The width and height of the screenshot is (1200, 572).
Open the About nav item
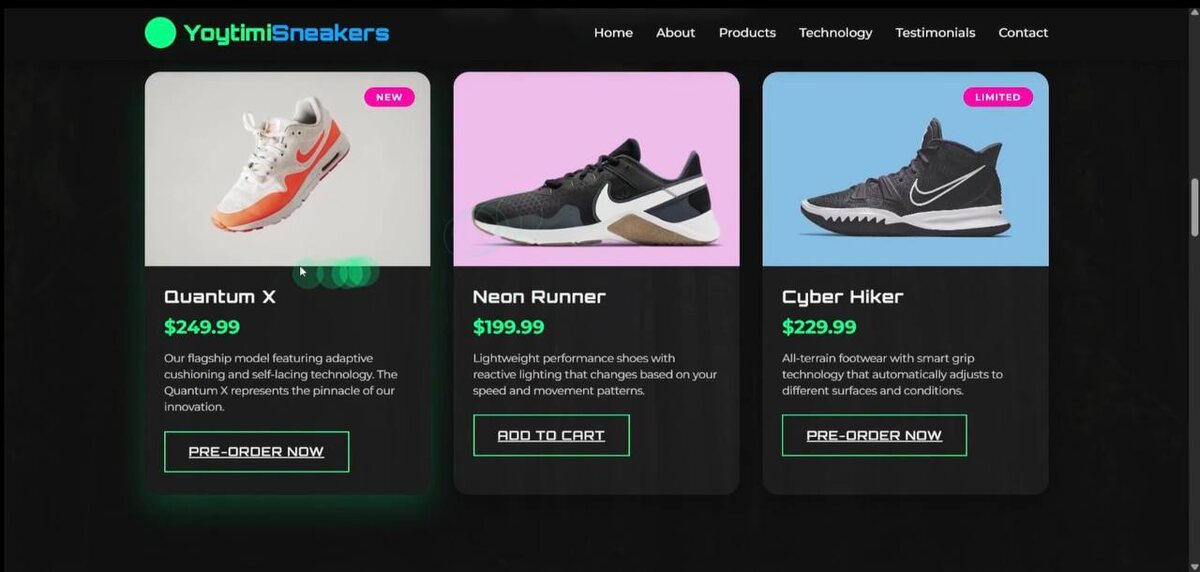point(675,33)
